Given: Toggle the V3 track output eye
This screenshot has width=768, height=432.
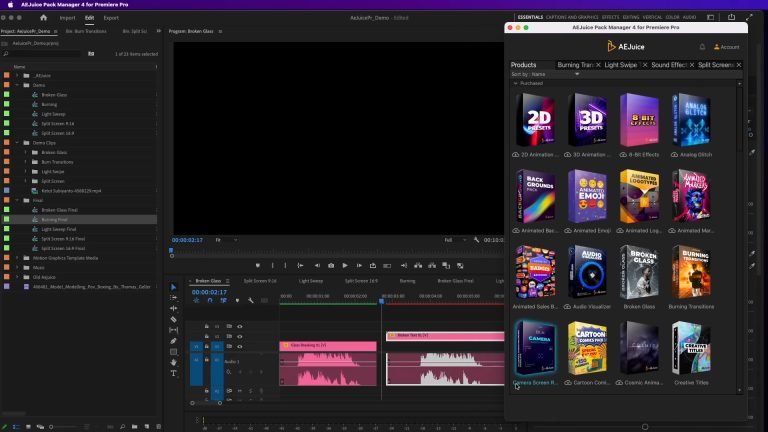Looking at the screenshot, I should (239, 326).
